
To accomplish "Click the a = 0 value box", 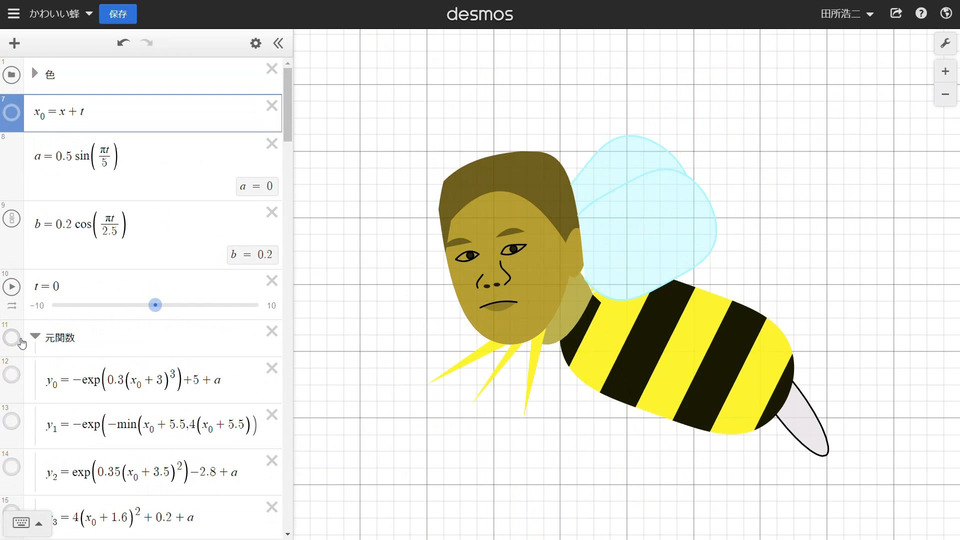I will (257, 186).
